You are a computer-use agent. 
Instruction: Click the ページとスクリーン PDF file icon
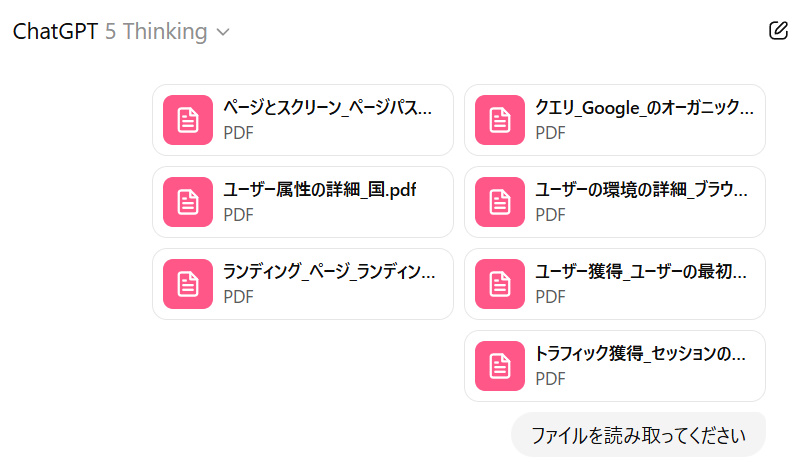click(188, 120)
